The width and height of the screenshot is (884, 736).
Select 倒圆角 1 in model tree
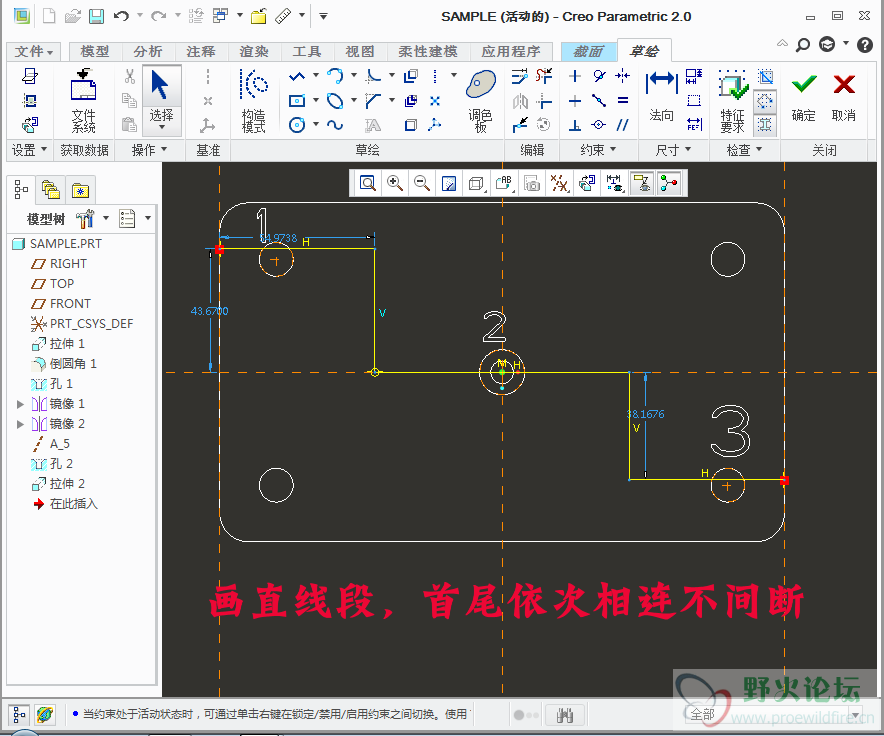click(64, 364)
